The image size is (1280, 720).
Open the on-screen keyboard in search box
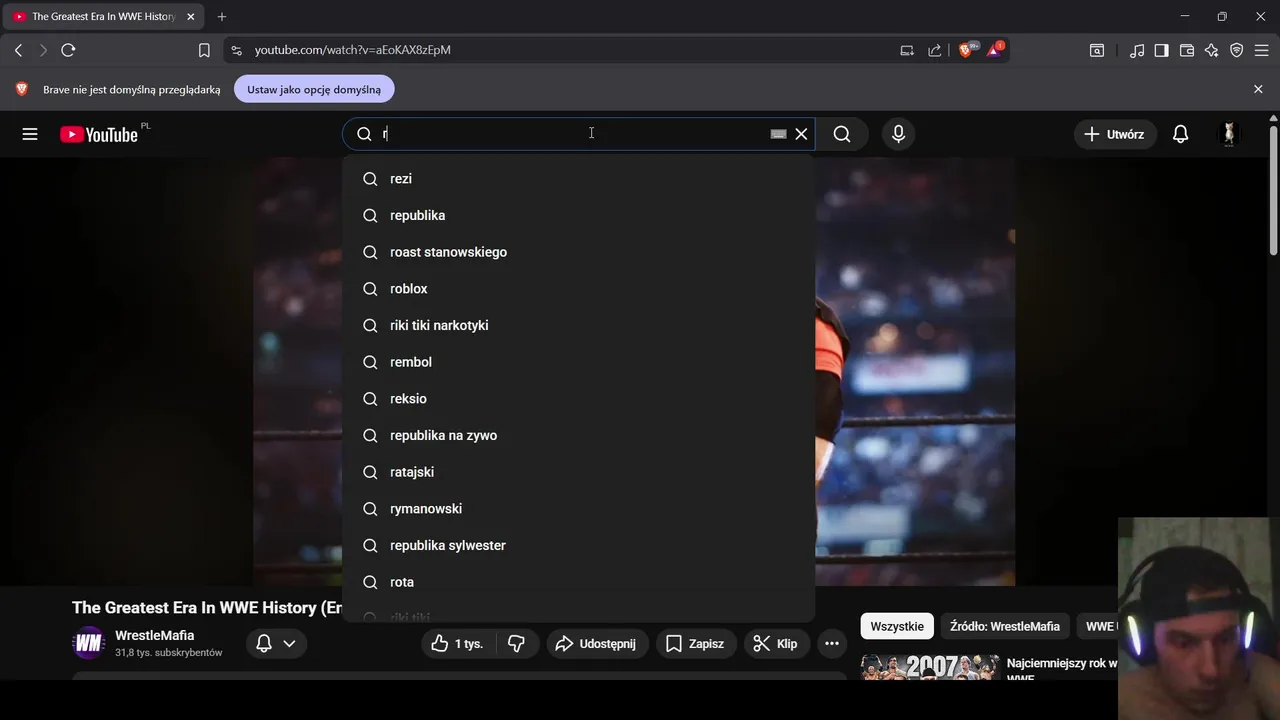tap(778, 134)
